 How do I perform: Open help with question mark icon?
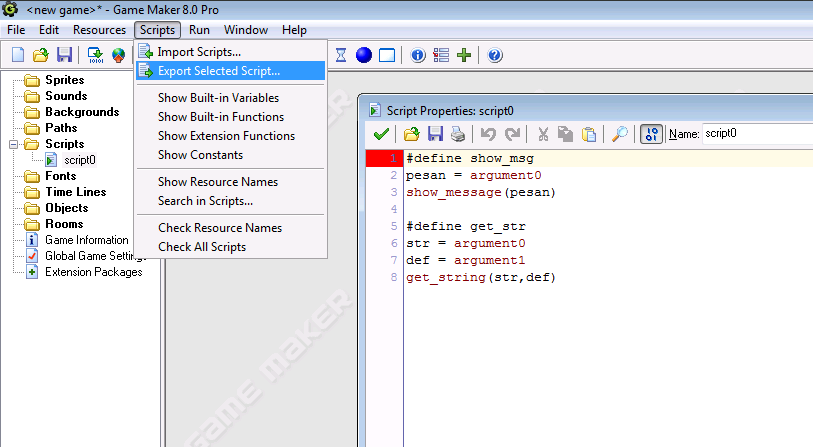click(x=495, y=55)
